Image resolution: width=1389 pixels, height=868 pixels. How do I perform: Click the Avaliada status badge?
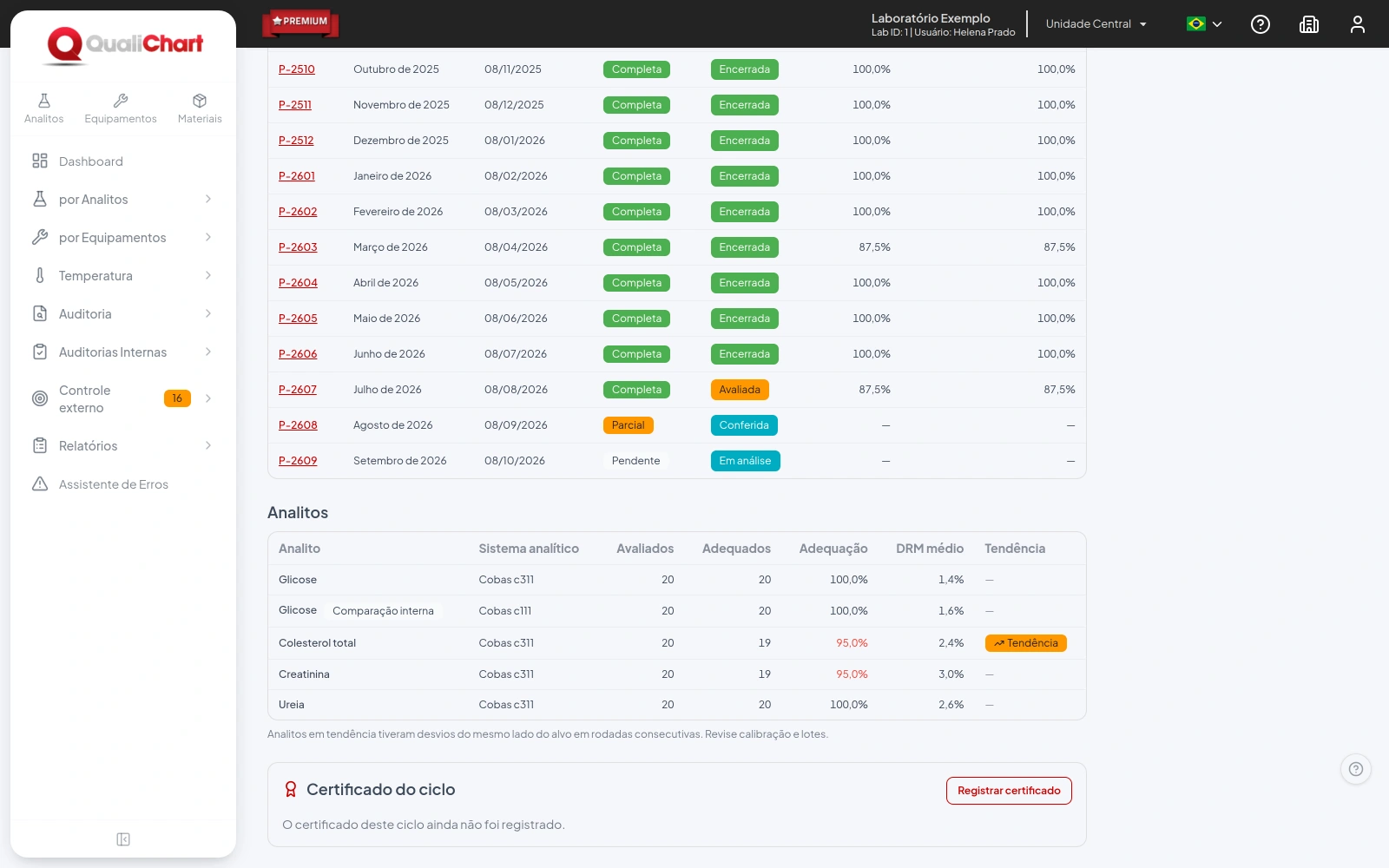740,390
